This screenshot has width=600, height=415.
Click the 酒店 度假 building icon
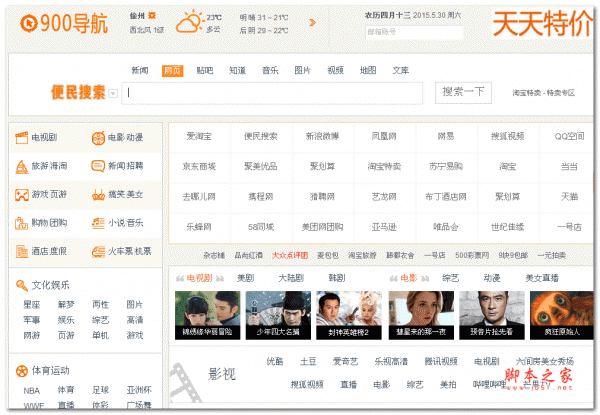[x=22, y=252]
